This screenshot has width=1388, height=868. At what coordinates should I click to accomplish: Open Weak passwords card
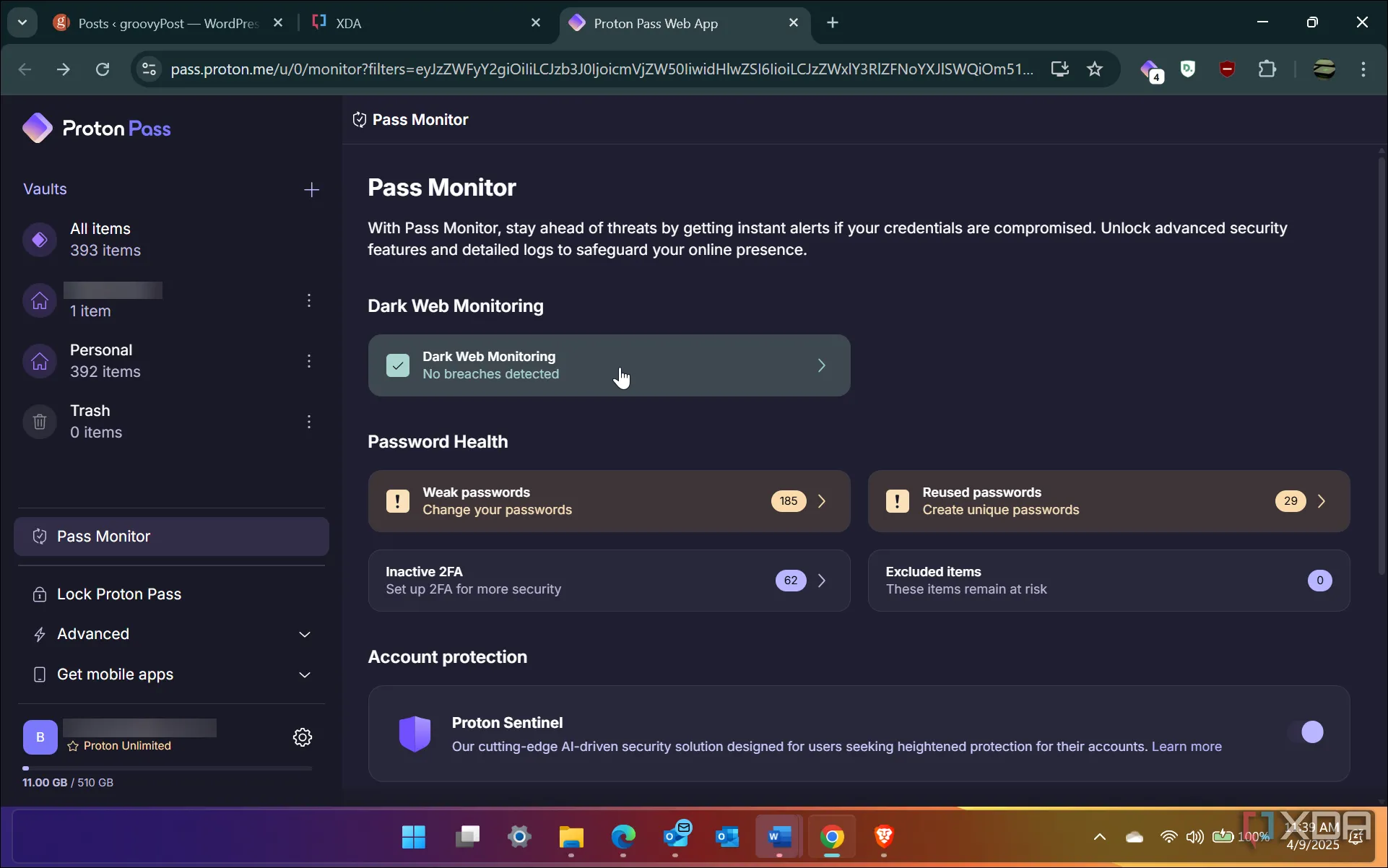pos(609,501)
